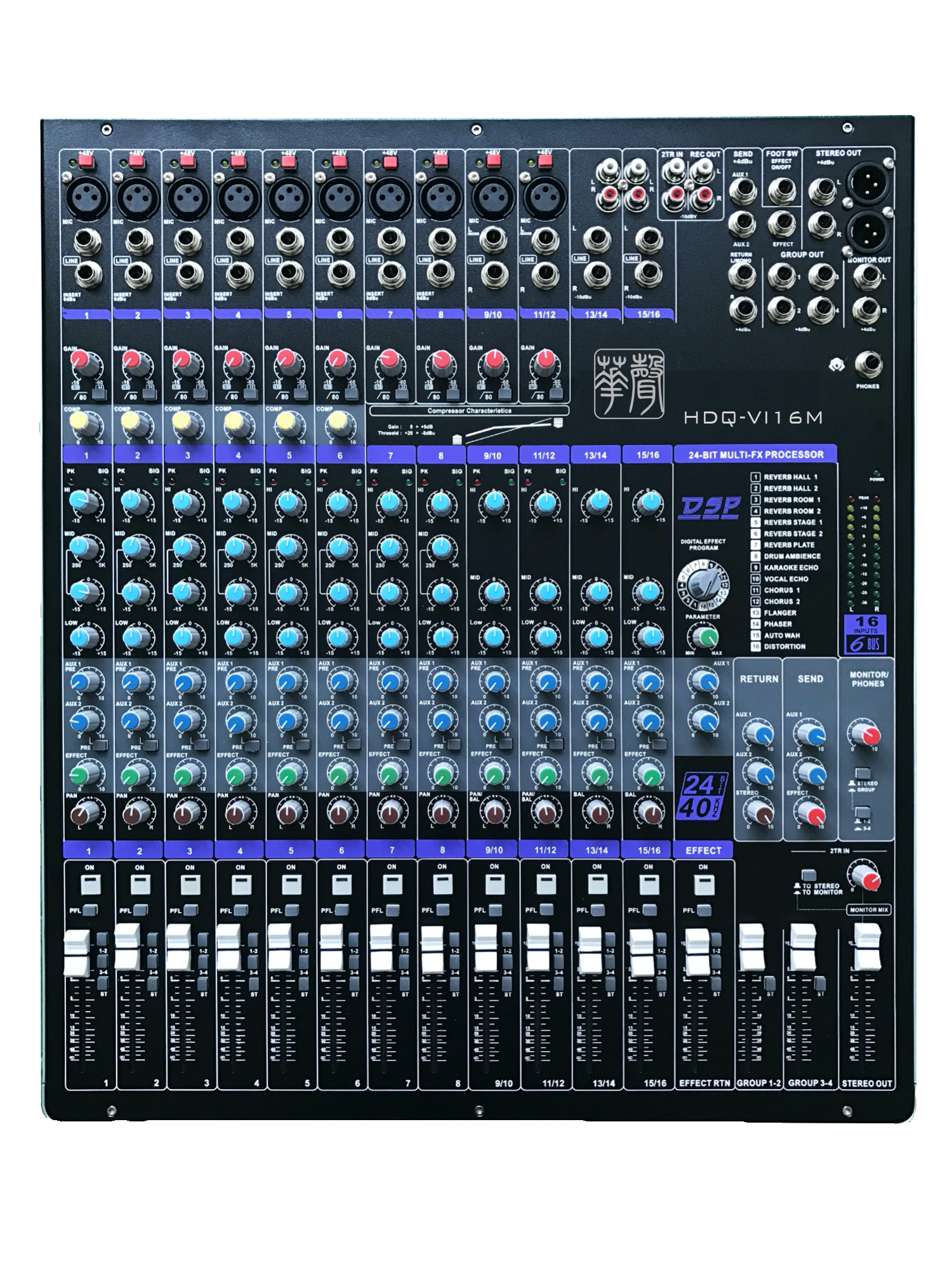Assign channel 1 to group 1-2

(102, 940)
